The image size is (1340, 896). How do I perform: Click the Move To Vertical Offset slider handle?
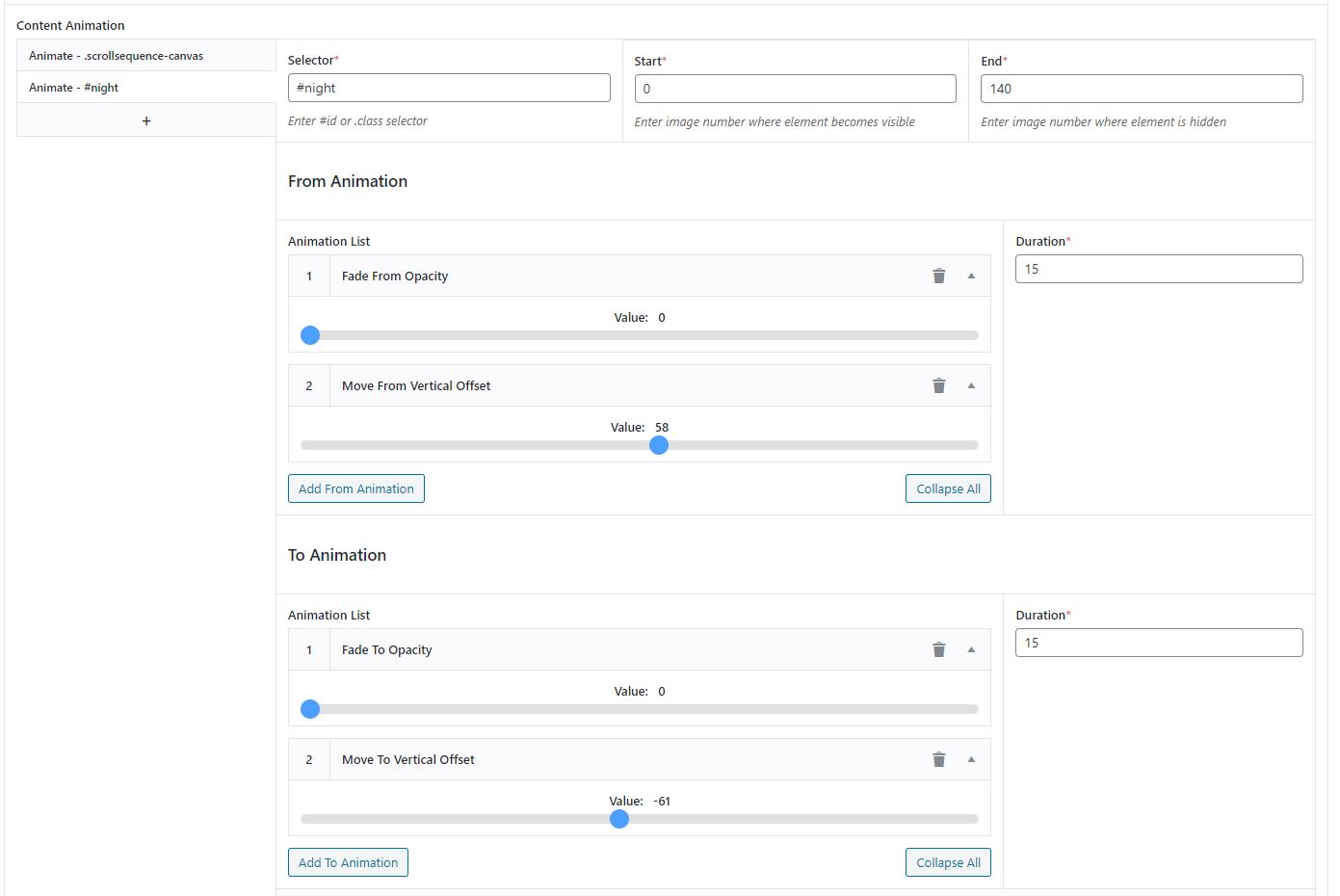click(619, 819)
